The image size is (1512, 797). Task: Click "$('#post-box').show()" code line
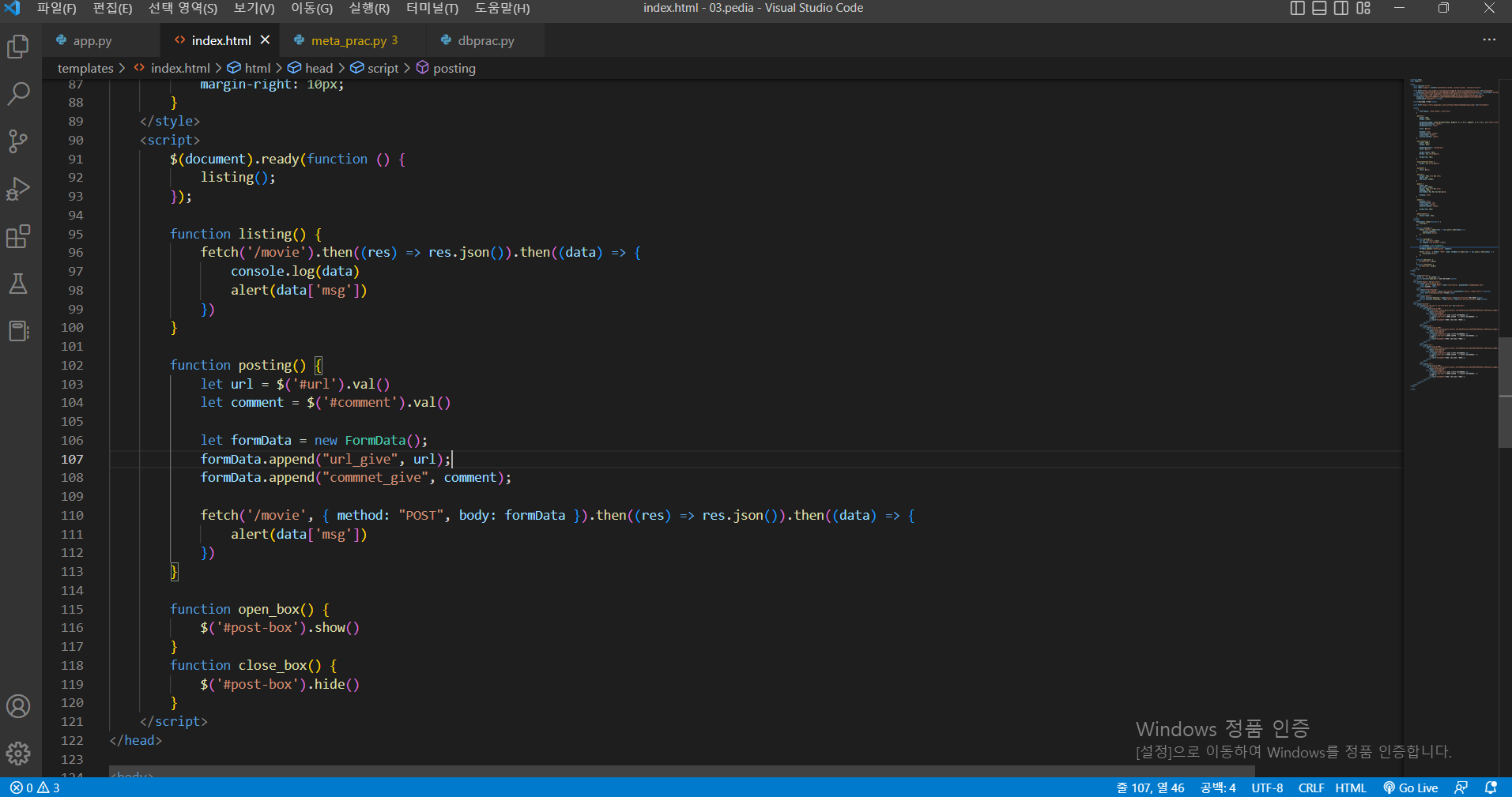[280, 627]
